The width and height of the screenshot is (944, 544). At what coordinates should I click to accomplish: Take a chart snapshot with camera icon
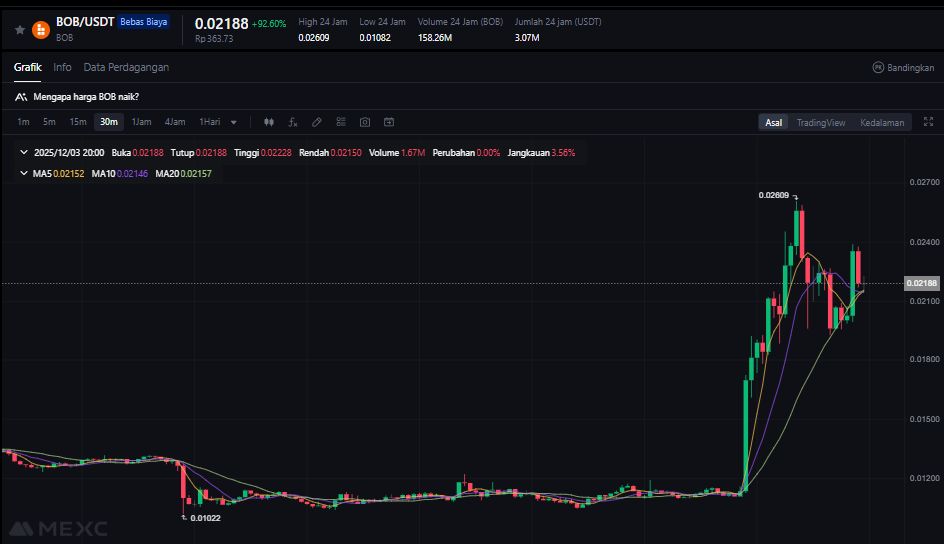[x=365, y=122]
